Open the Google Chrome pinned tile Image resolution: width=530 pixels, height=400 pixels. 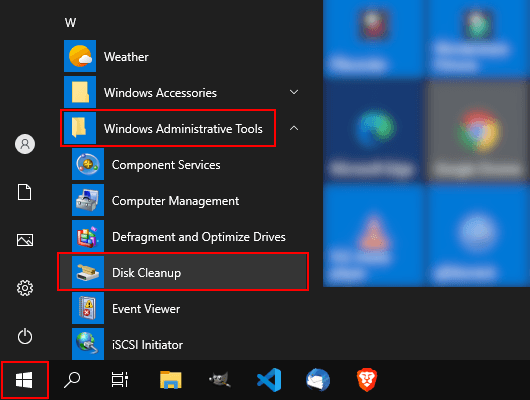pyautogui.click(x=478, y=131)
